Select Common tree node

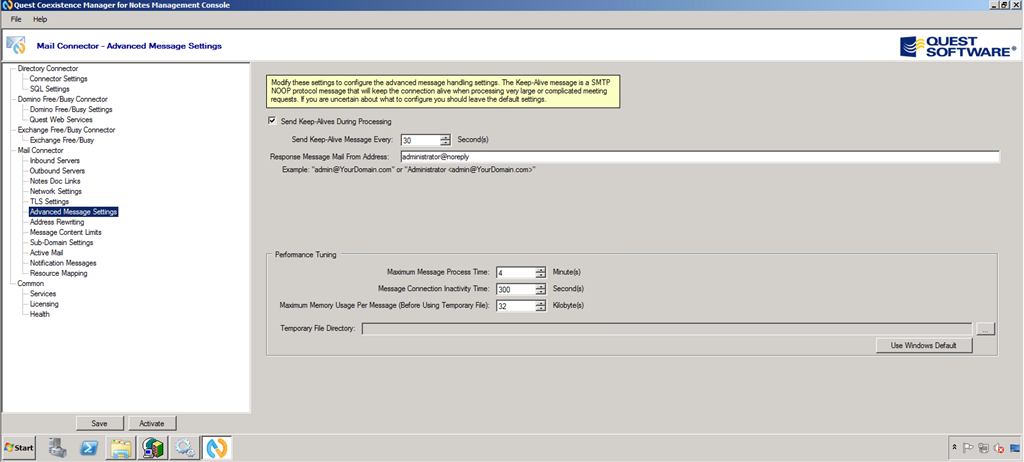(31, 284)
